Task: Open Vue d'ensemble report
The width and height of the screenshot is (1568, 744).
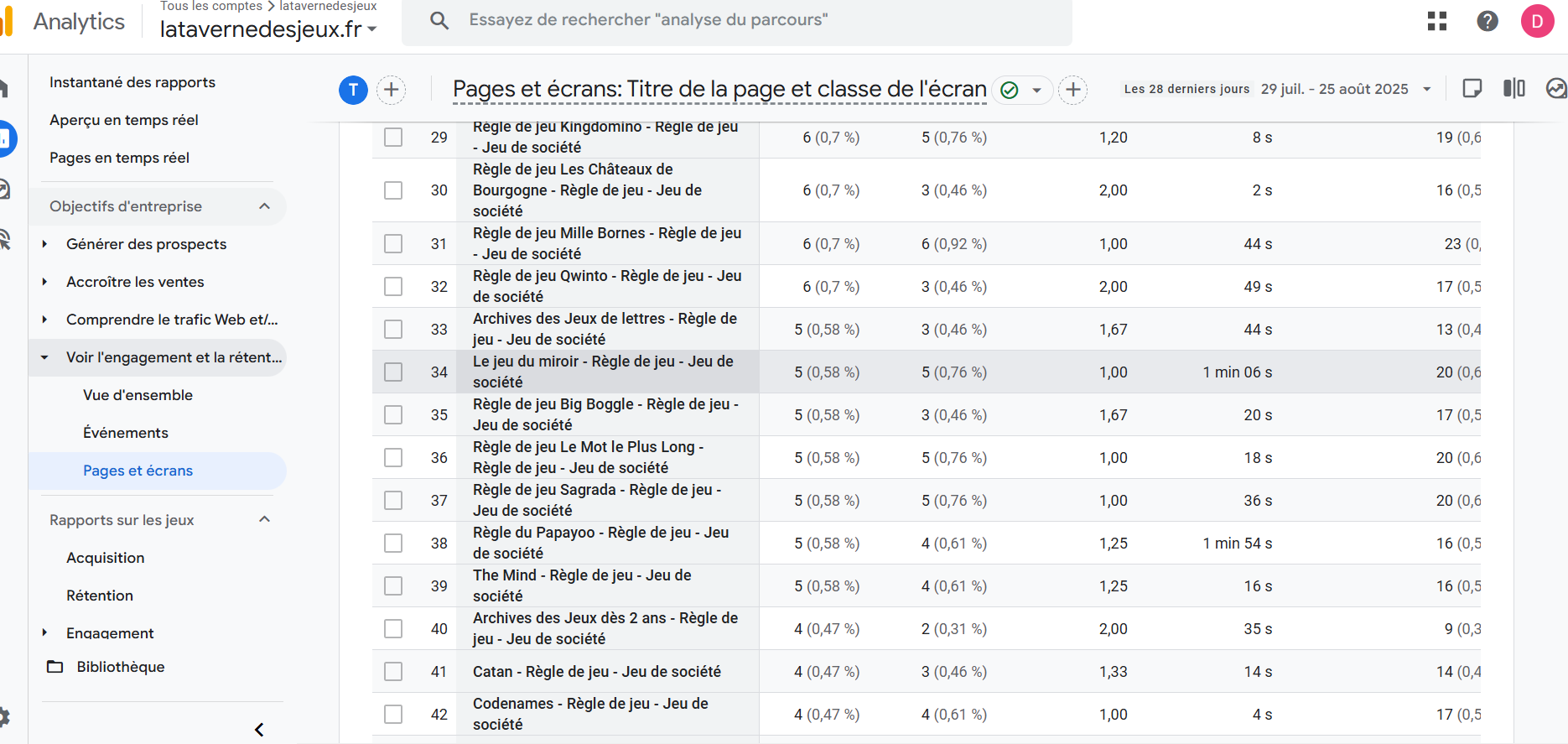Action: point(138,395)
